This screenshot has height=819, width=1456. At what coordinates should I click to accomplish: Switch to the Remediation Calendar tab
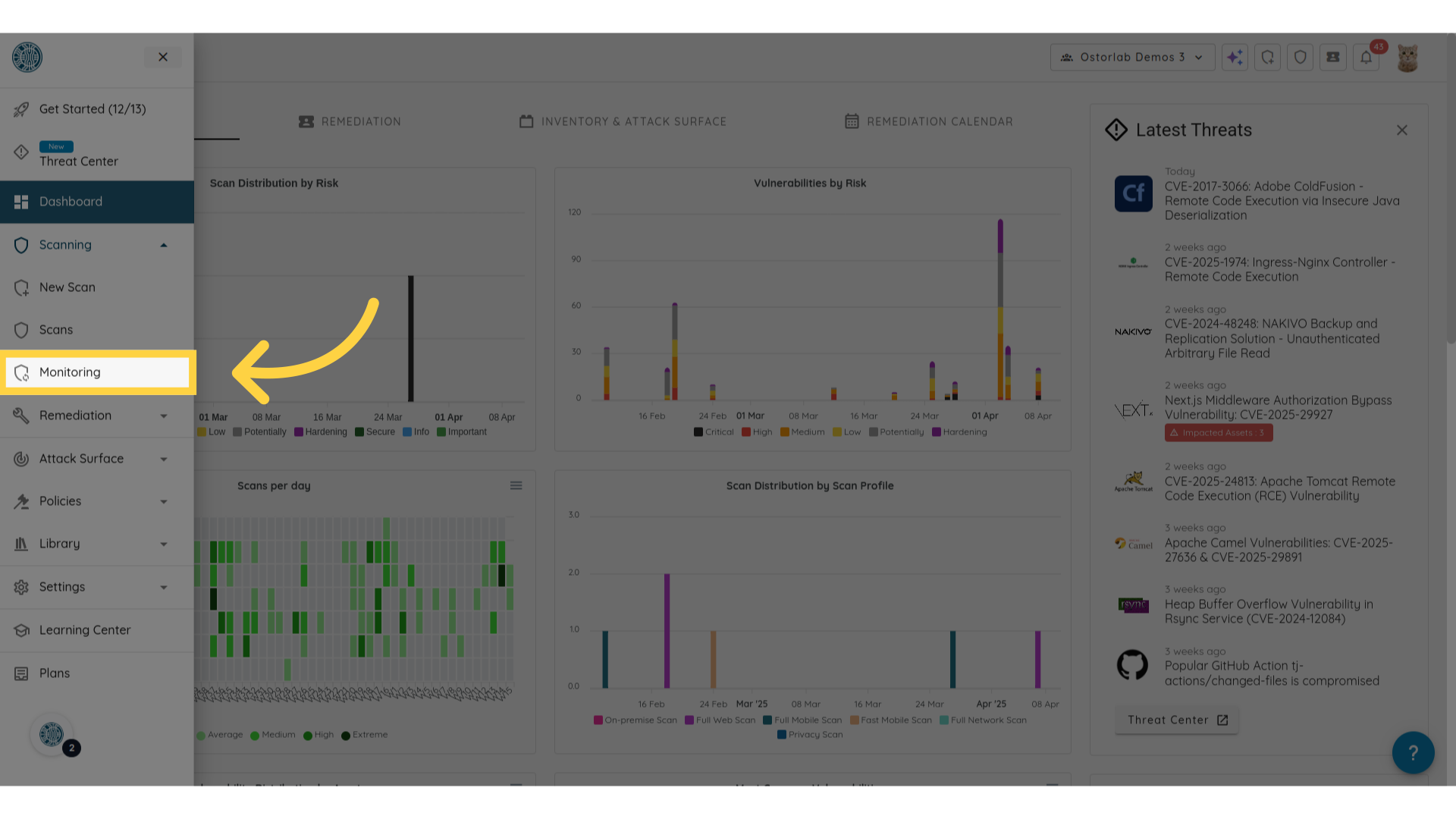coord(929,121)
